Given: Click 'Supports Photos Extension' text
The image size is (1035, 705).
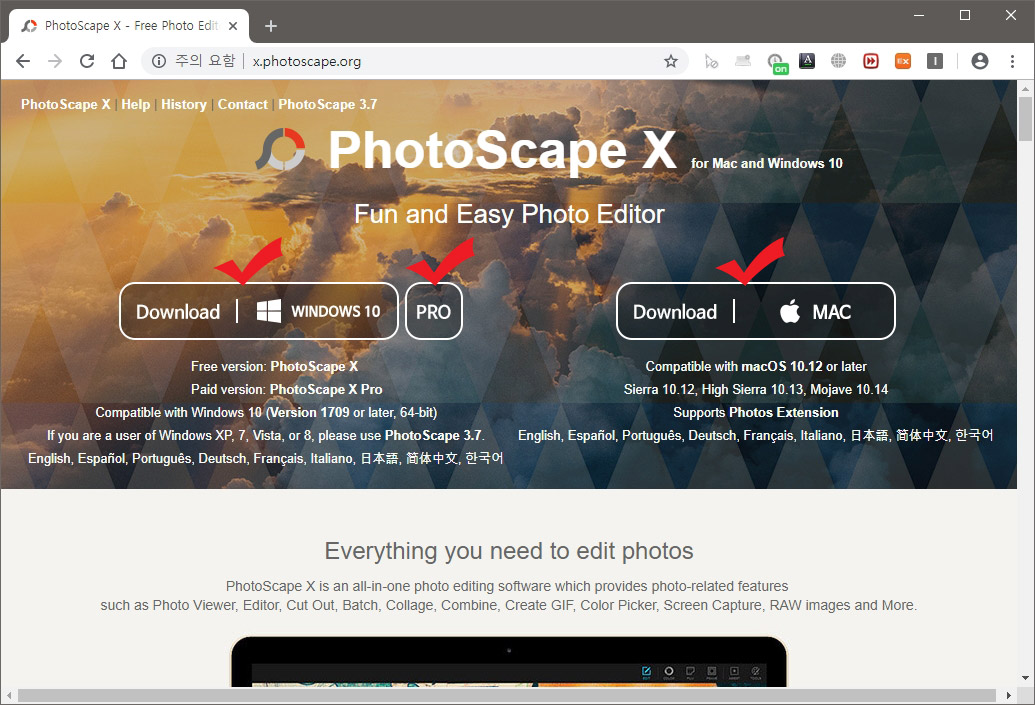Looking at the screenshot, I should [x=756, y=413].
